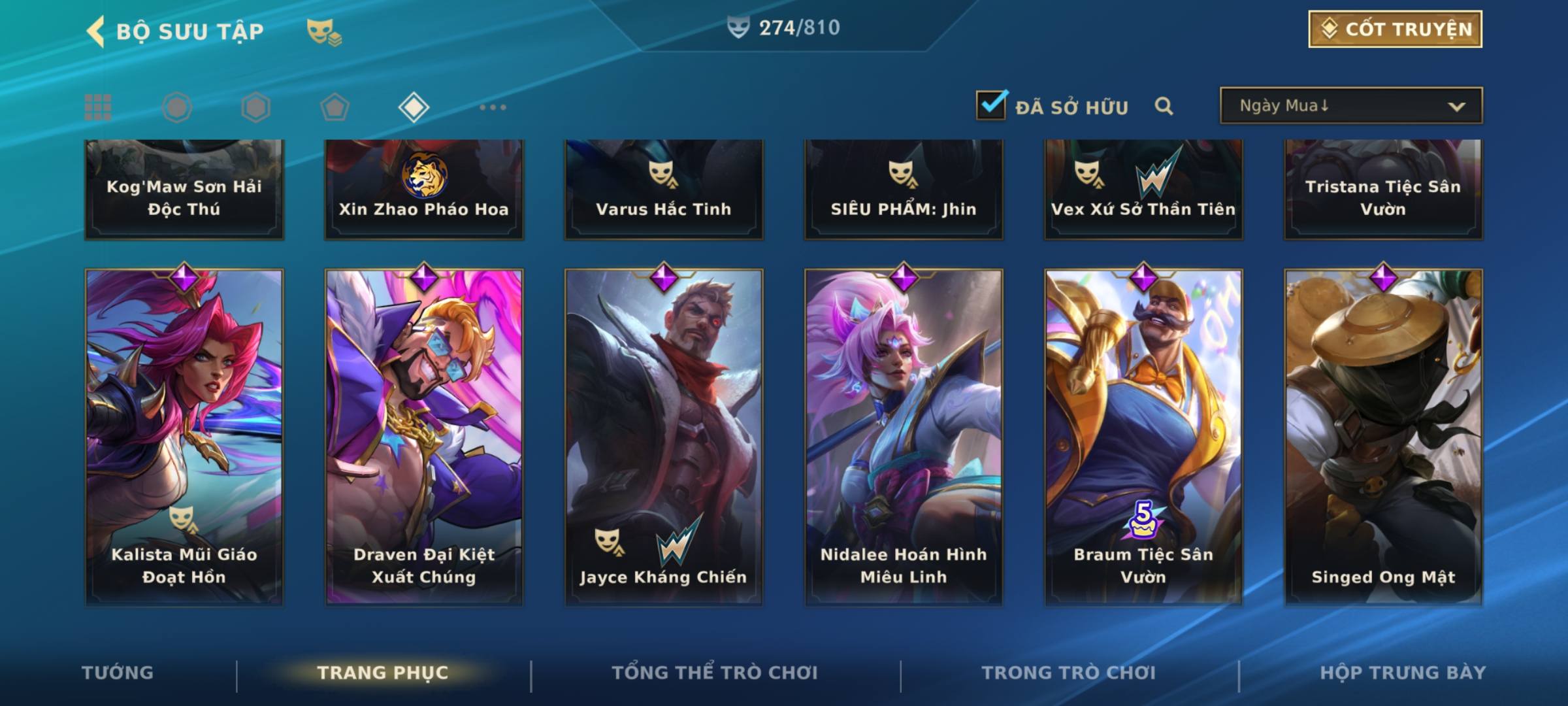
Task: Select the diamond rarity filter icon
Action: 414,107
